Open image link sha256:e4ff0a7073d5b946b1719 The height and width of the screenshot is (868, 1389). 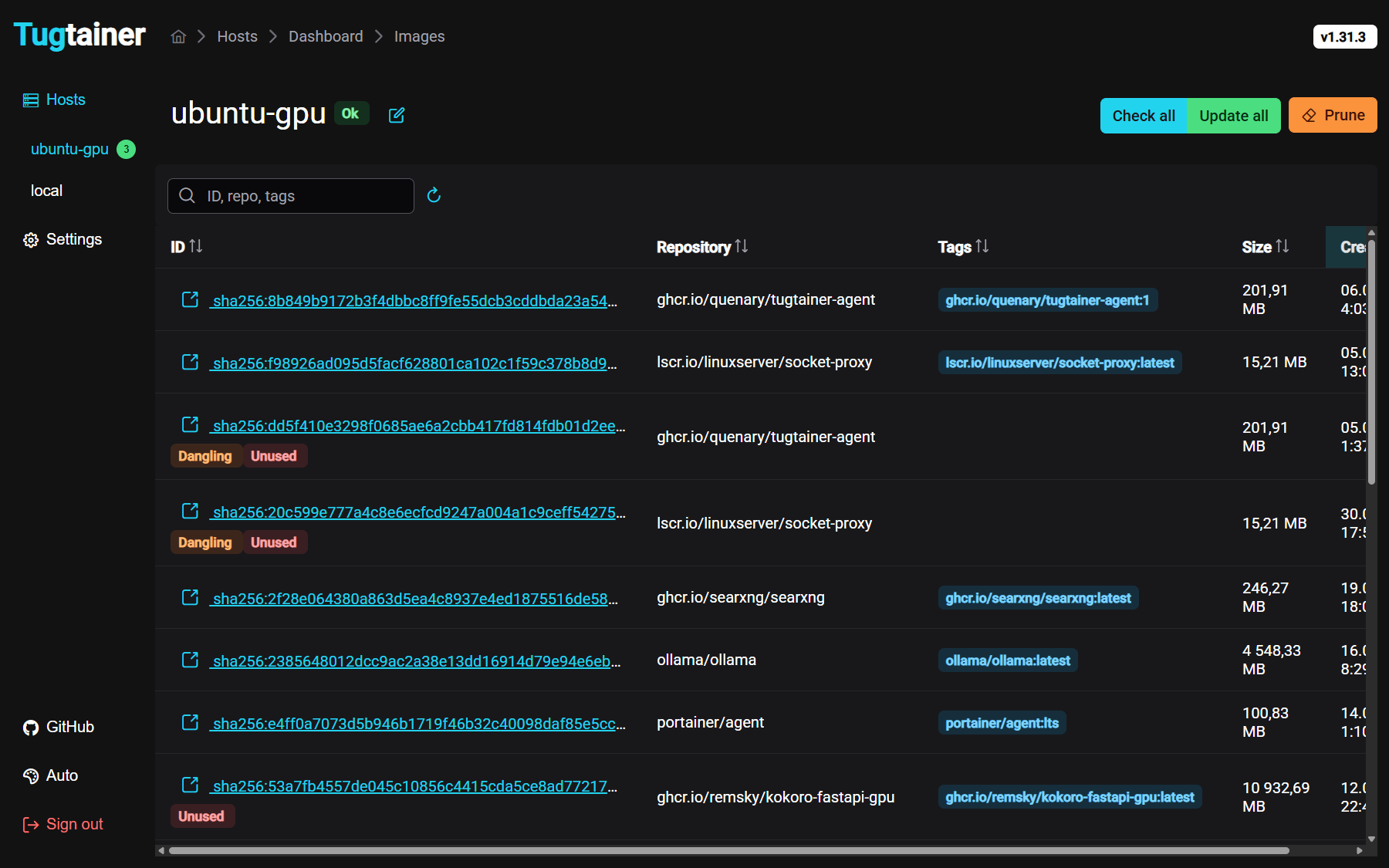point(418,724)
